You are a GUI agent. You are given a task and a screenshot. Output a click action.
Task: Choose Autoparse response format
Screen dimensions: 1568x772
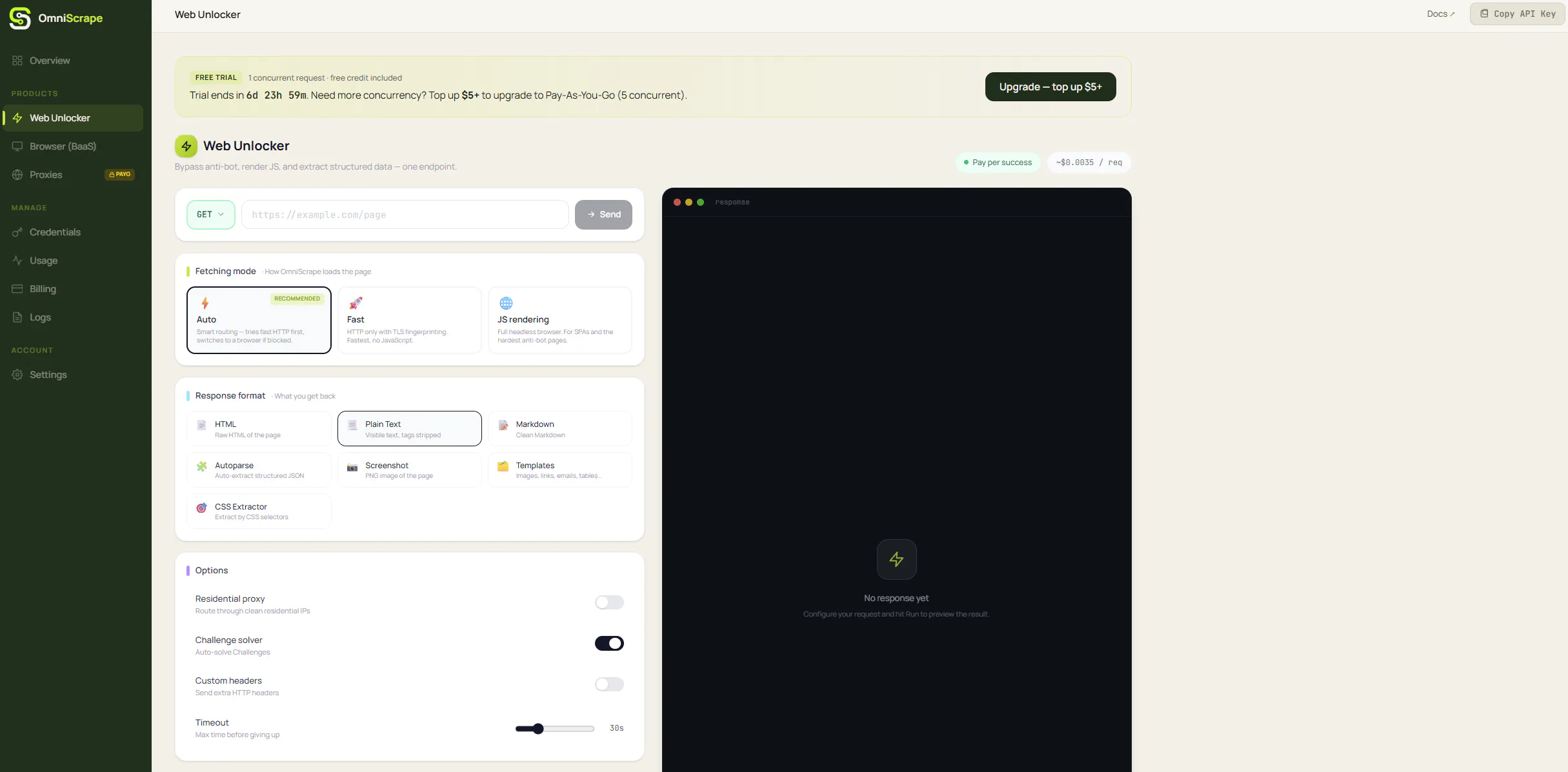pyautogui.click(x=259, y=470)
